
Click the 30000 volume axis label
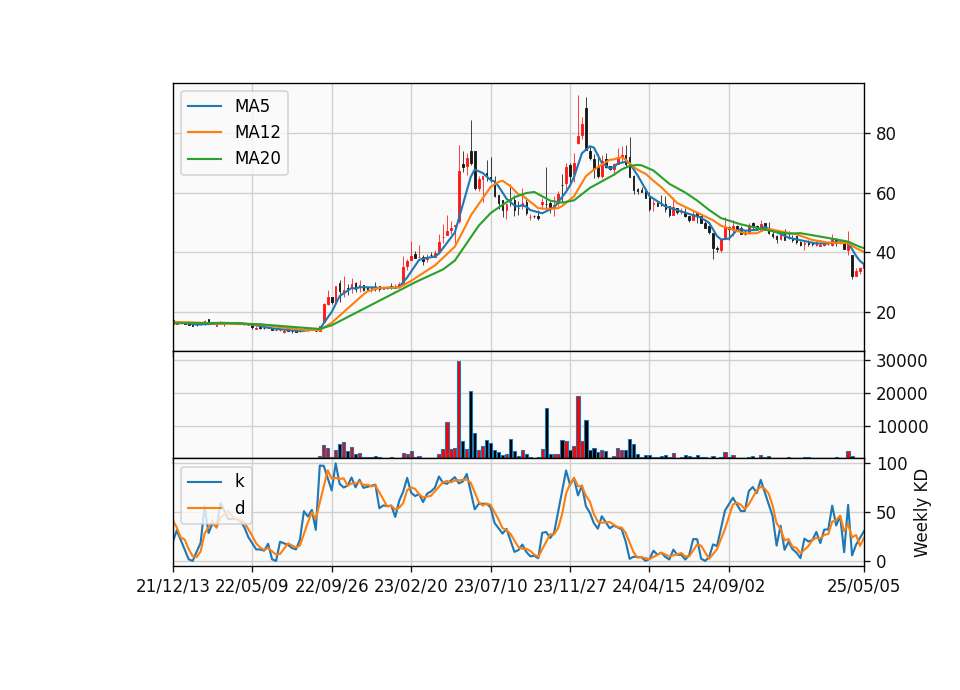pyautogui.click(x=902, y=361)
